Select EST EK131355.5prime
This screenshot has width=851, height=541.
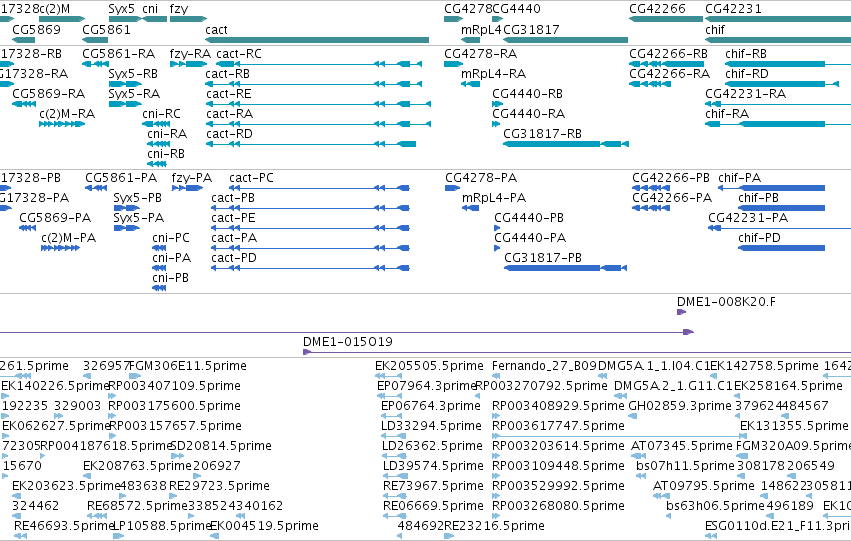click(744, 436)
